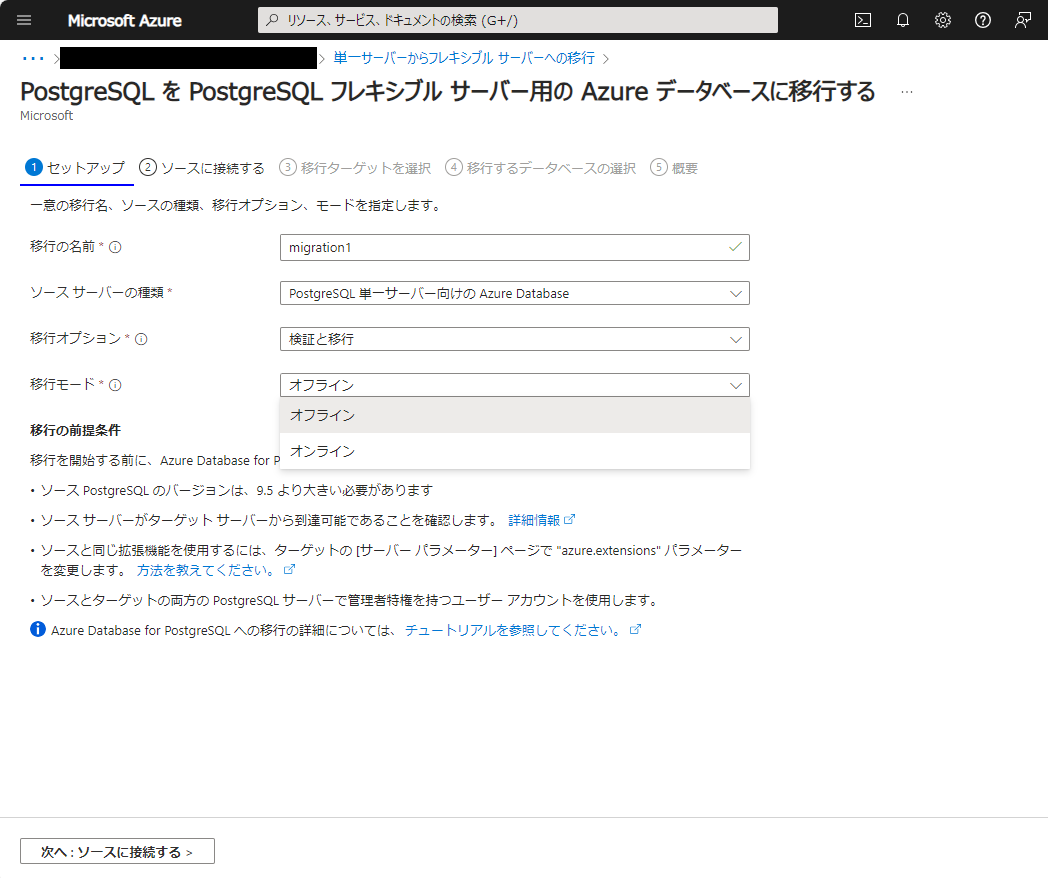Open Cloud Shell from the top bar
The image size is (1048, 878).
pos(863,20)
